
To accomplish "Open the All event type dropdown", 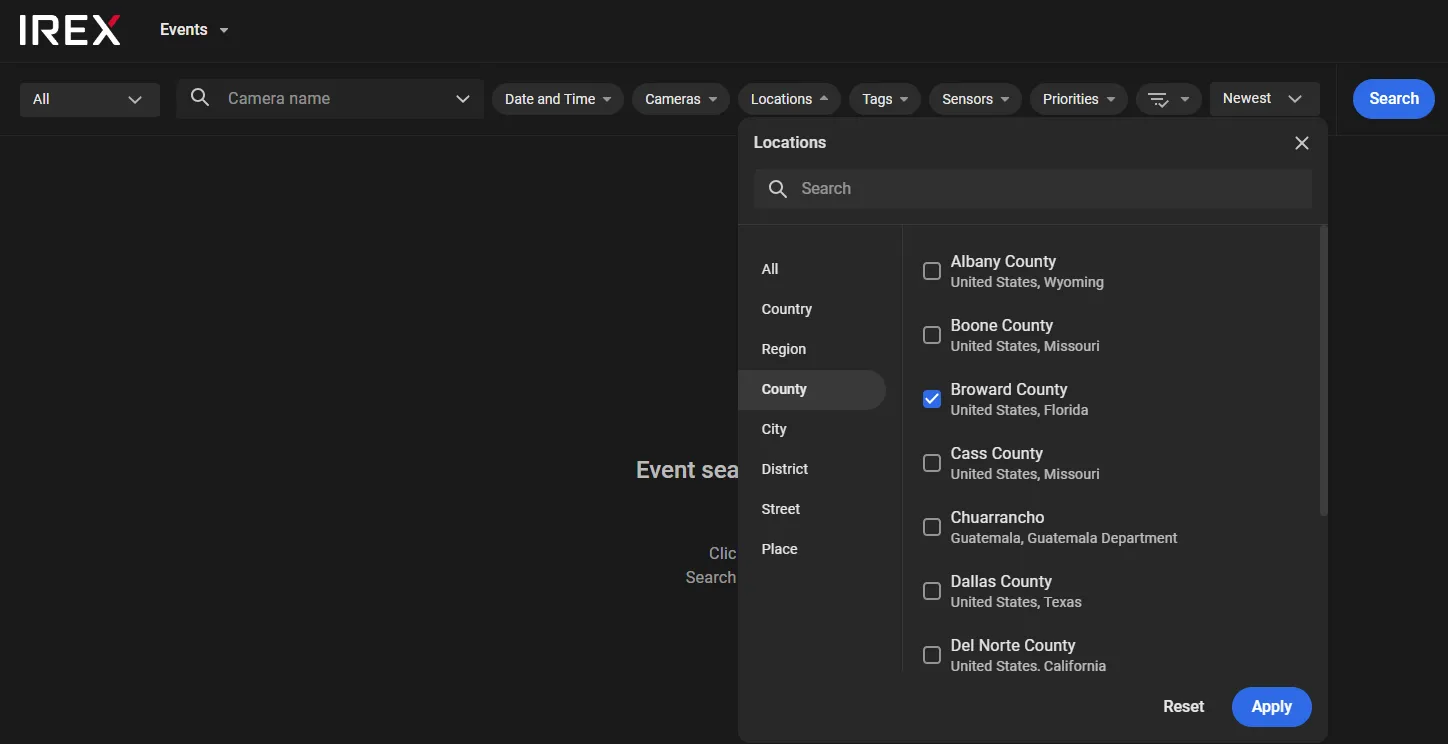I will [90, 99].
